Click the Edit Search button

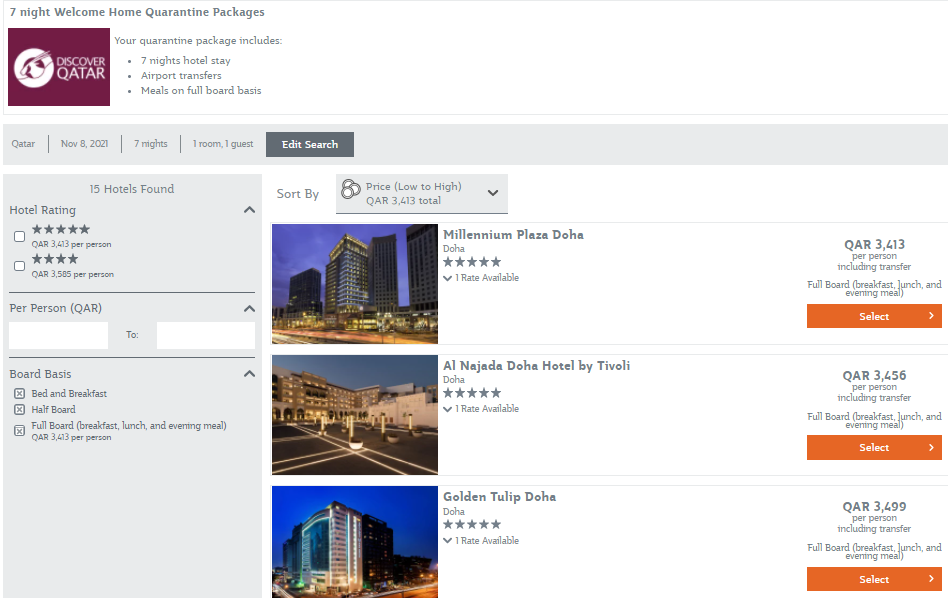pos(310,145)
